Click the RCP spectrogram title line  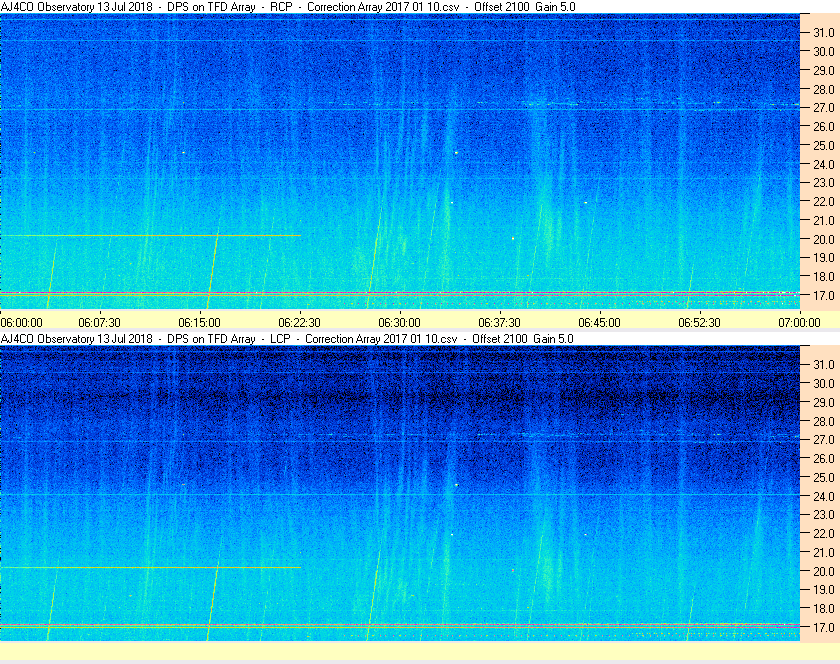click(x=288, y=7)
